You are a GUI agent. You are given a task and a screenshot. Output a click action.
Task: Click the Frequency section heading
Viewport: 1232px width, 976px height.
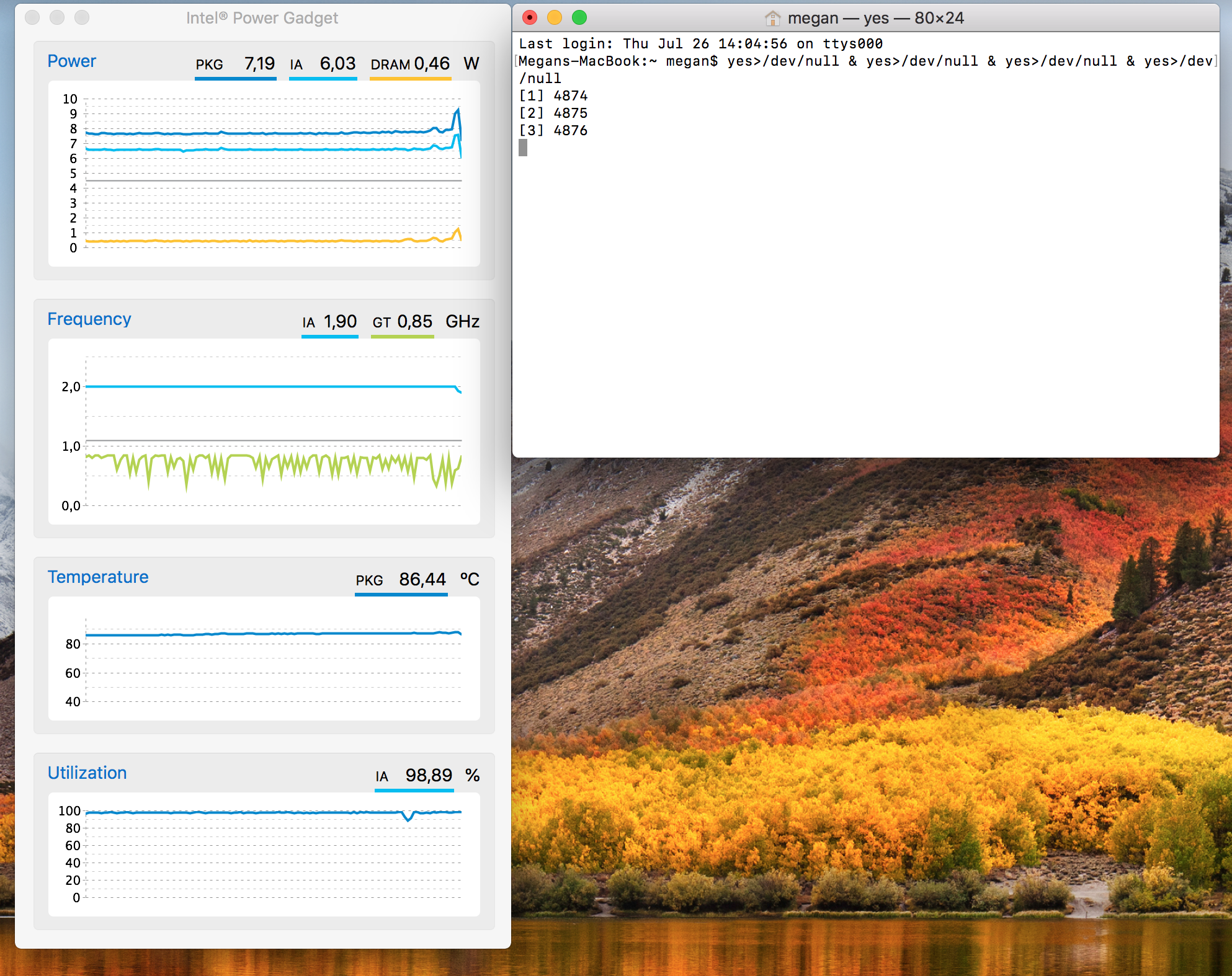89,319
